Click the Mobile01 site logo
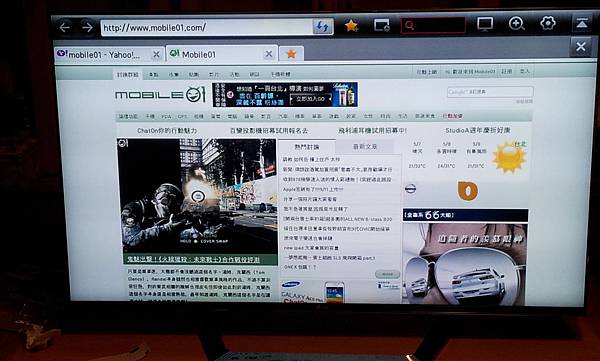The image size is (600, 361). (x=160, y=95)
